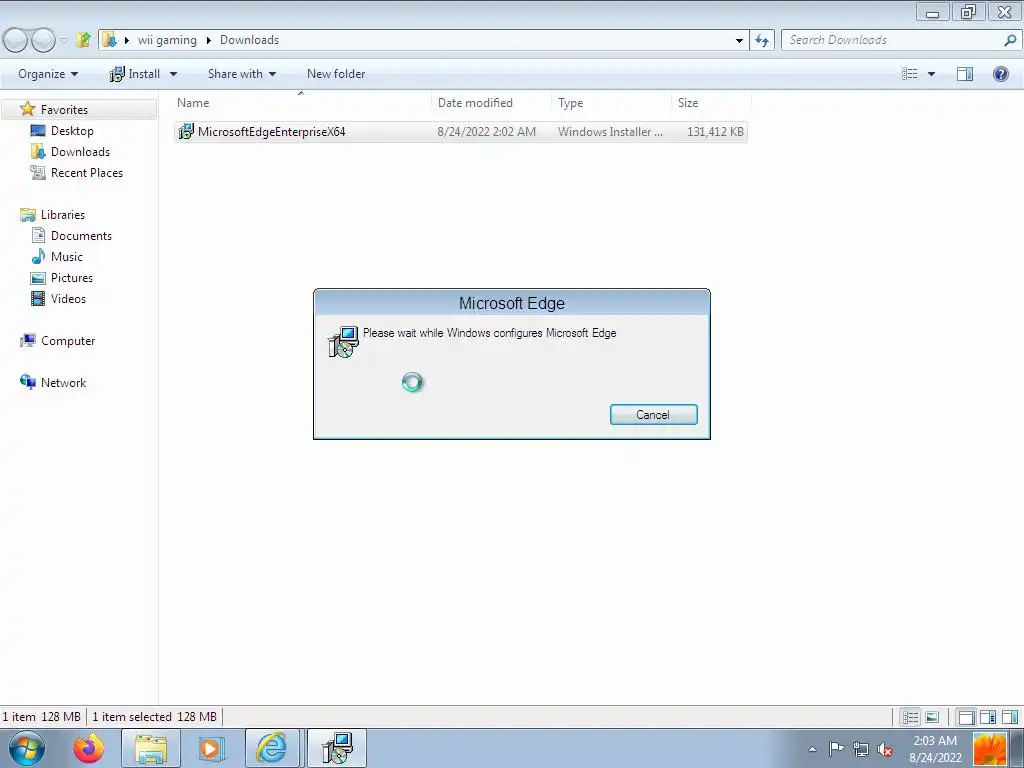
Task: Open the Organize menu
Action: (48, 74)
